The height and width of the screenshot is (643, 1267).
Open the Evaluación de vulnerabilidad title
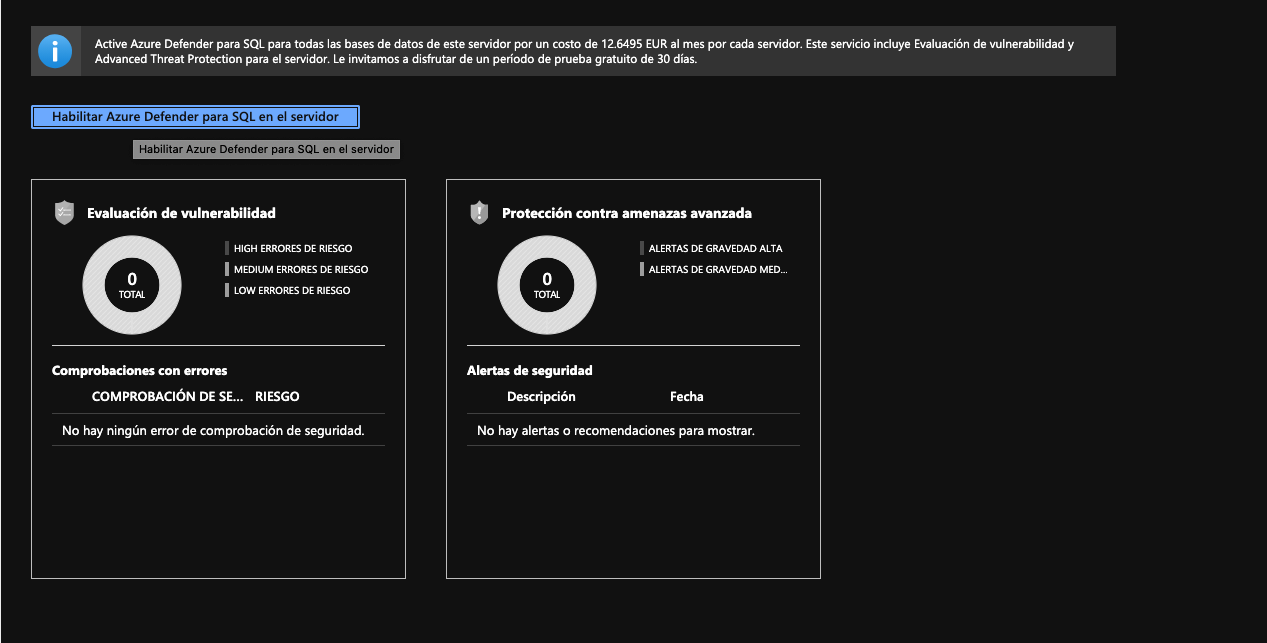pos(181,213)
